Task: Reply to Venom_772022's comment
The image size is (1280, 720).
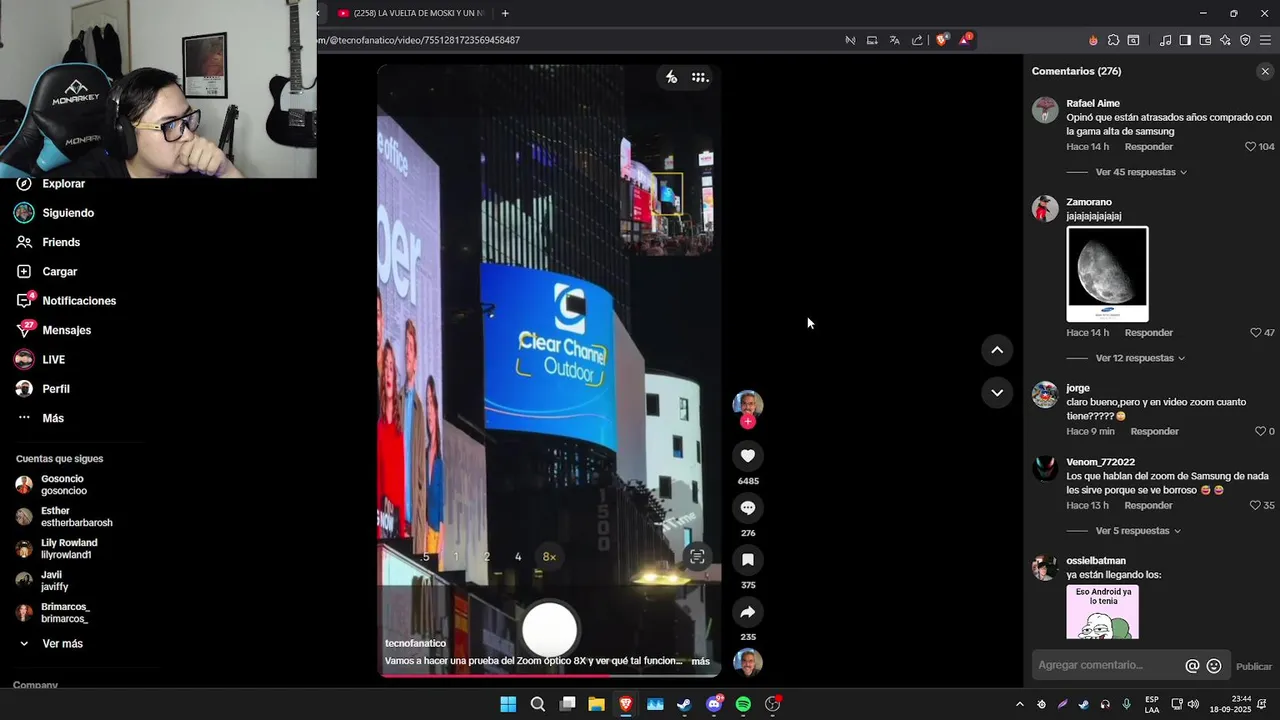Action: click(x=1148, y=506)
